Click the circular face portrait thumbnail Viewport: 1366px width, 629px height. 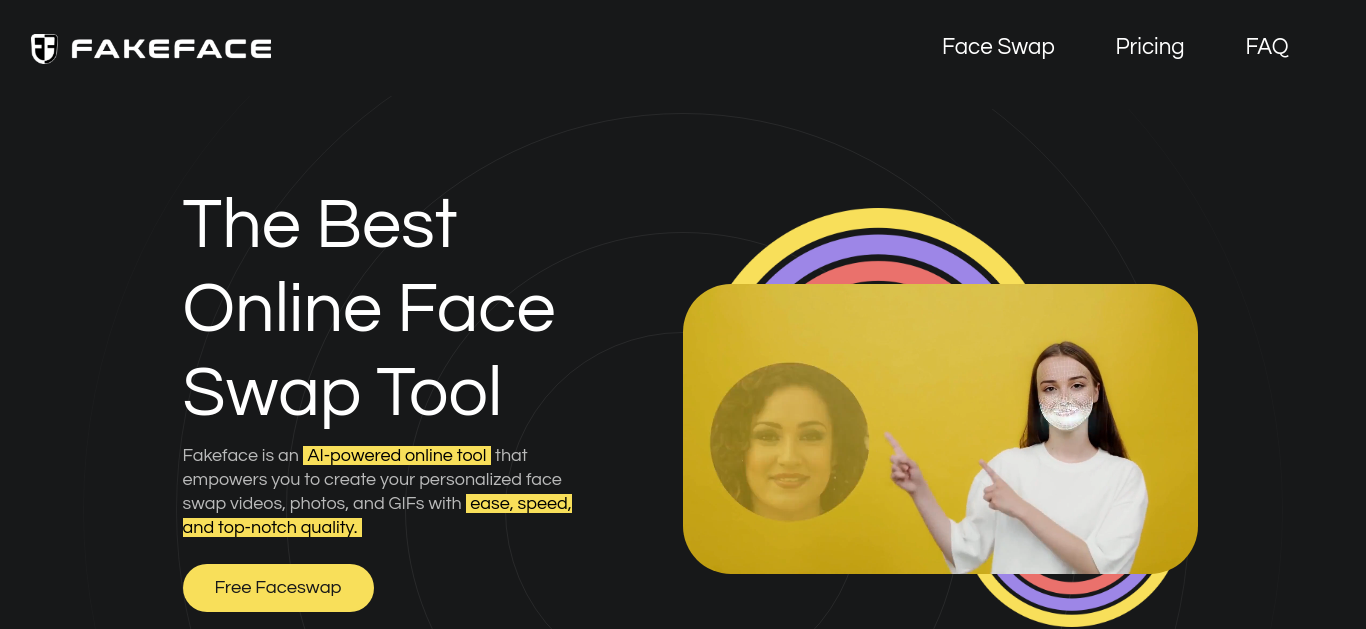[x=789, y=442]
